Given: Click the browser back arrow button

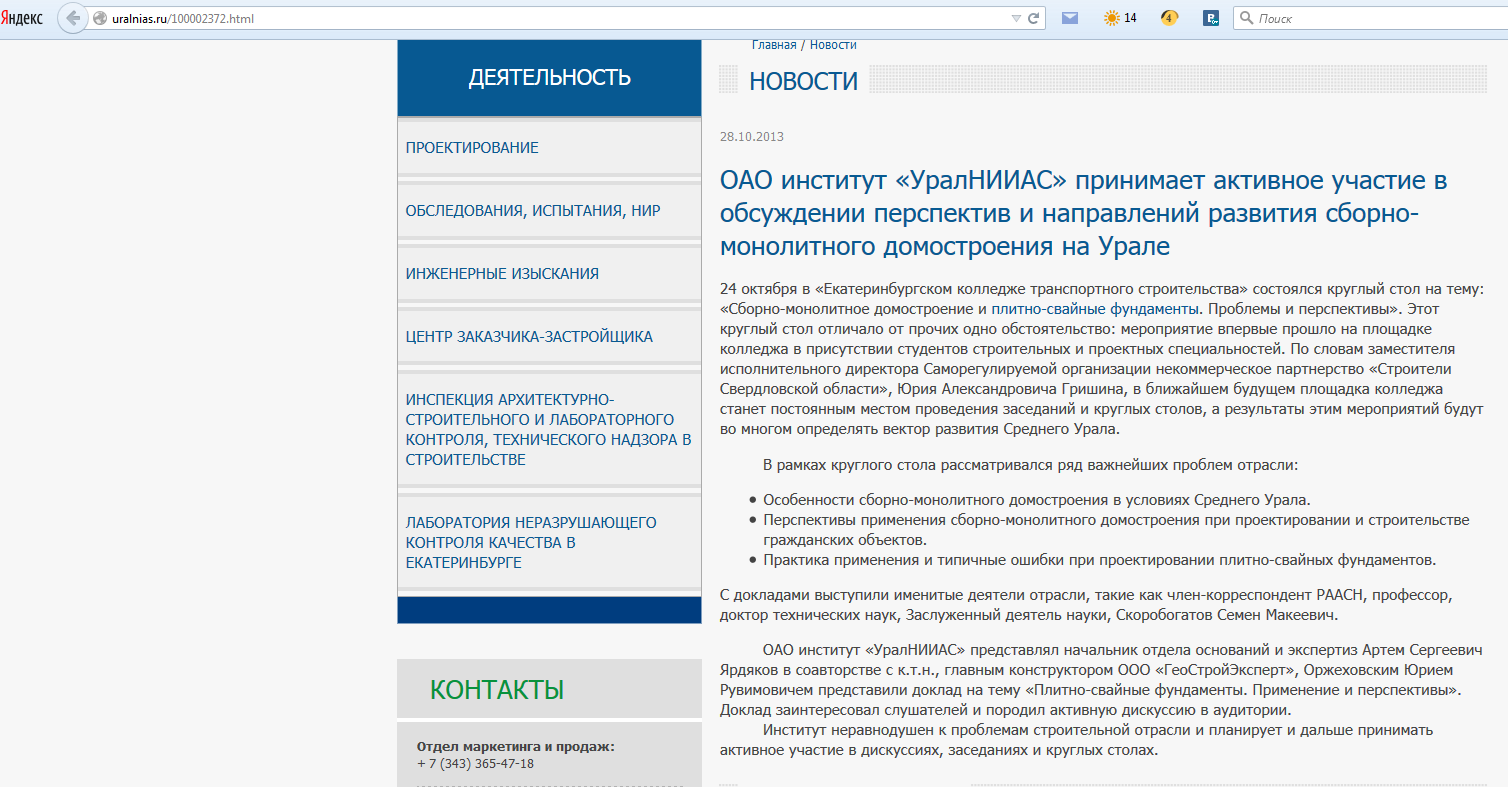Looking at the screenshot, I should point(73,18).
